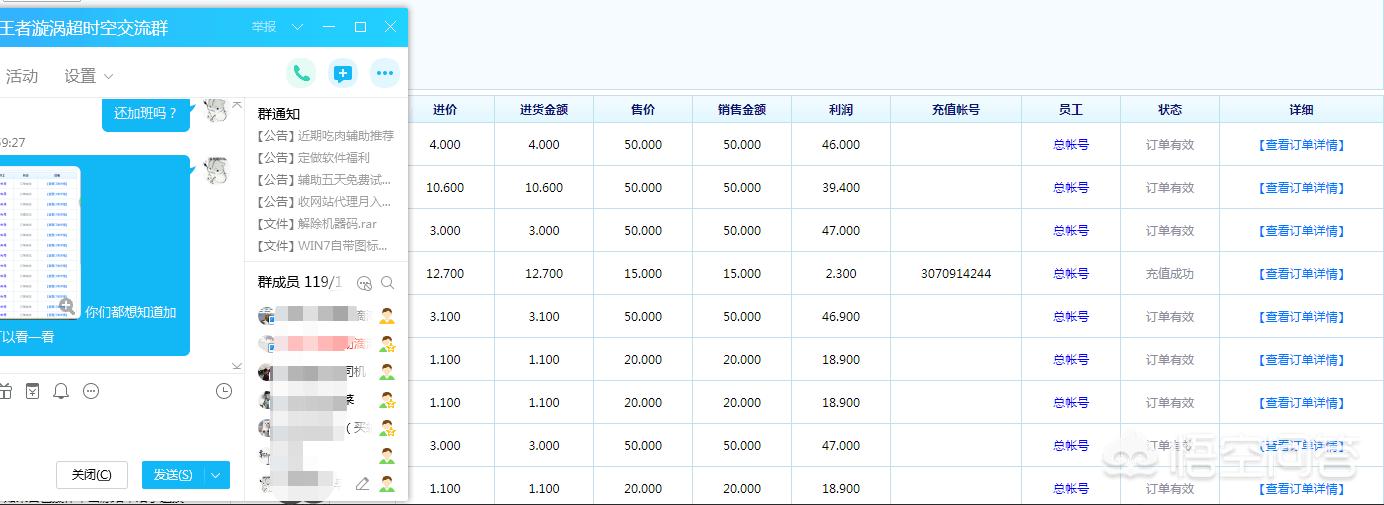Click 总帐号 in the 10.600 row
The width and height of the screenshot is (1384, 505).
coord(1071,188)
